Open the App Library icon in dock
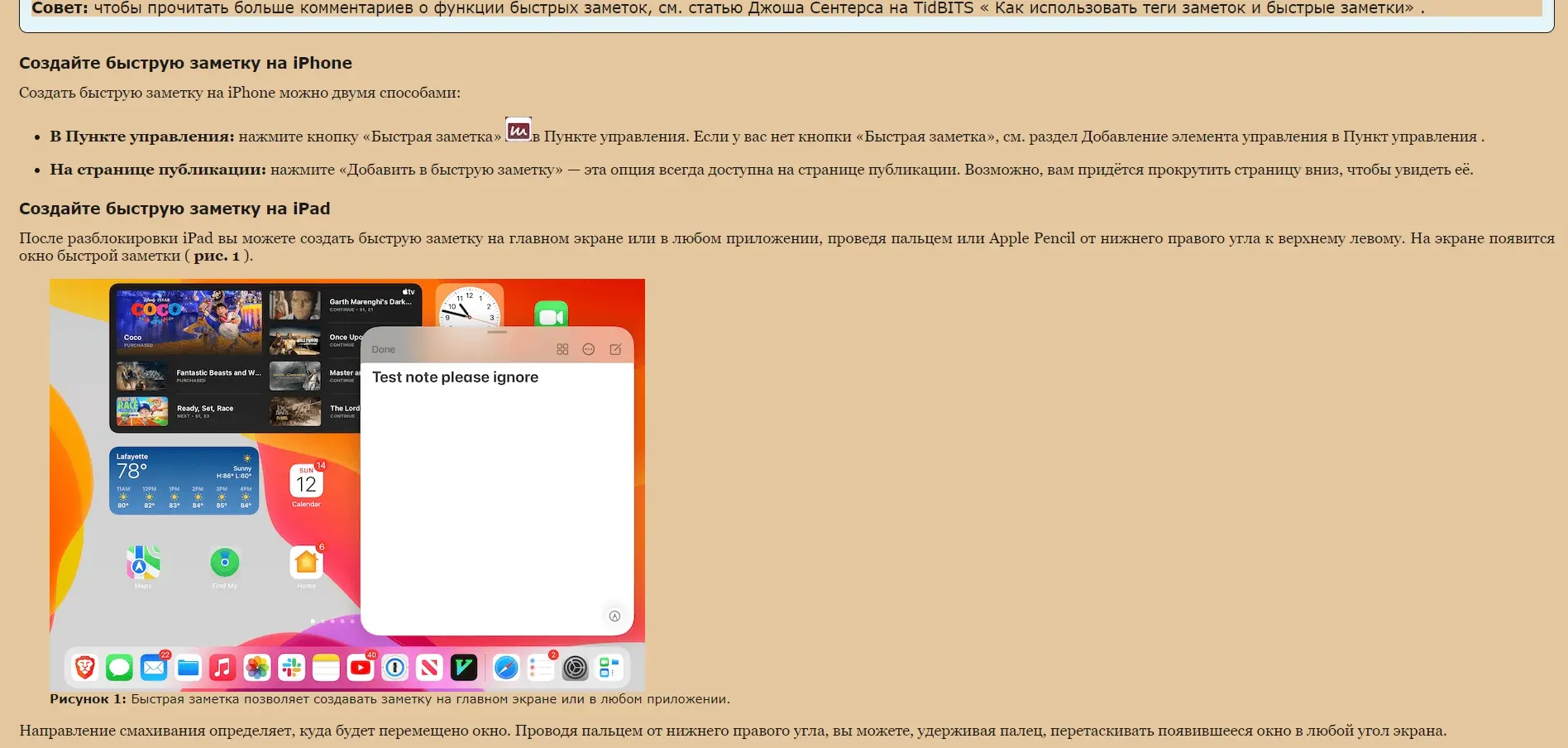This screenshot has height=748, width=1568. pyautogui.click(x=610, y=667)
